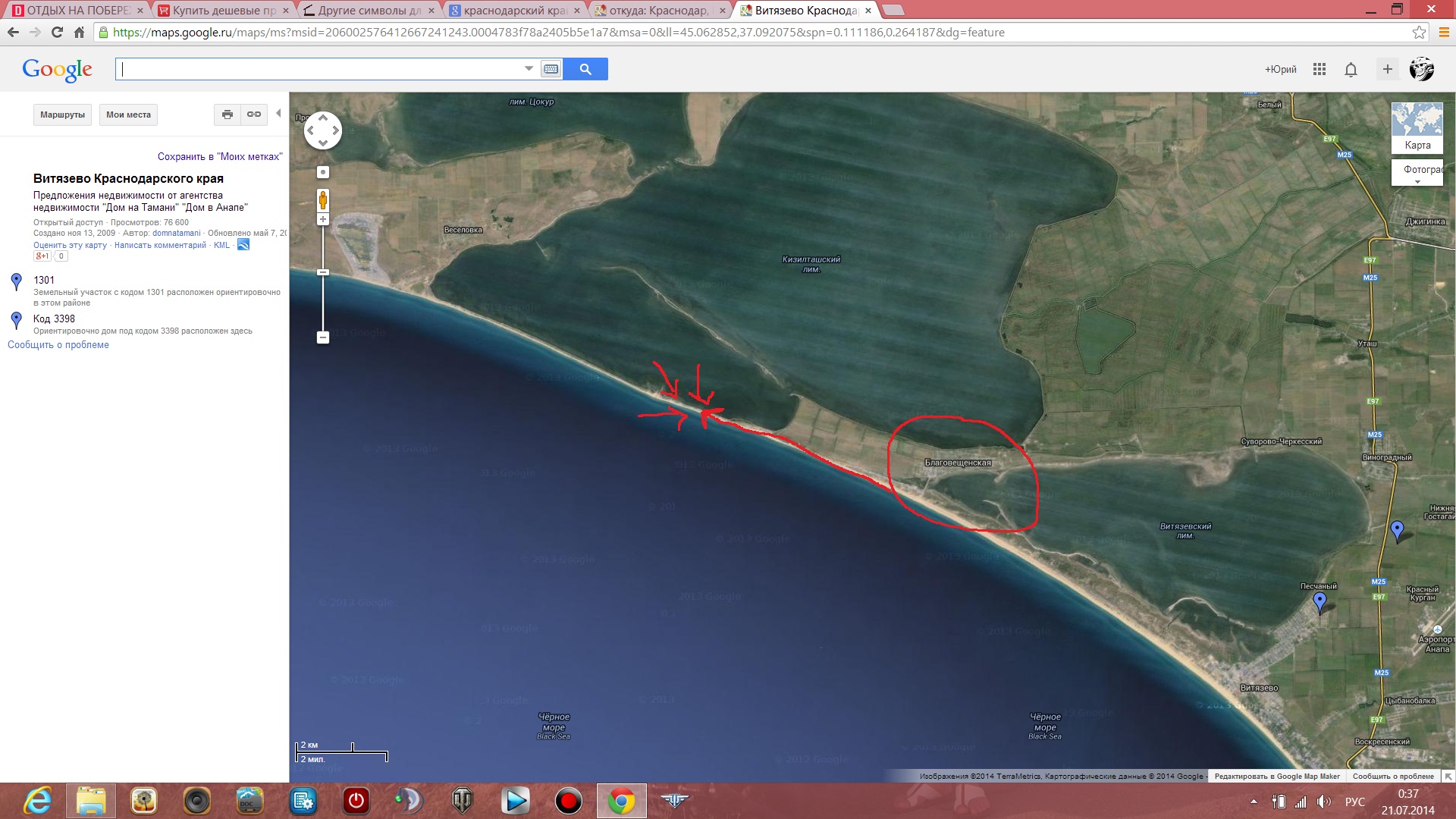Click the print map icon
Screen dimensions: 1456x819
tap(227, 115)
